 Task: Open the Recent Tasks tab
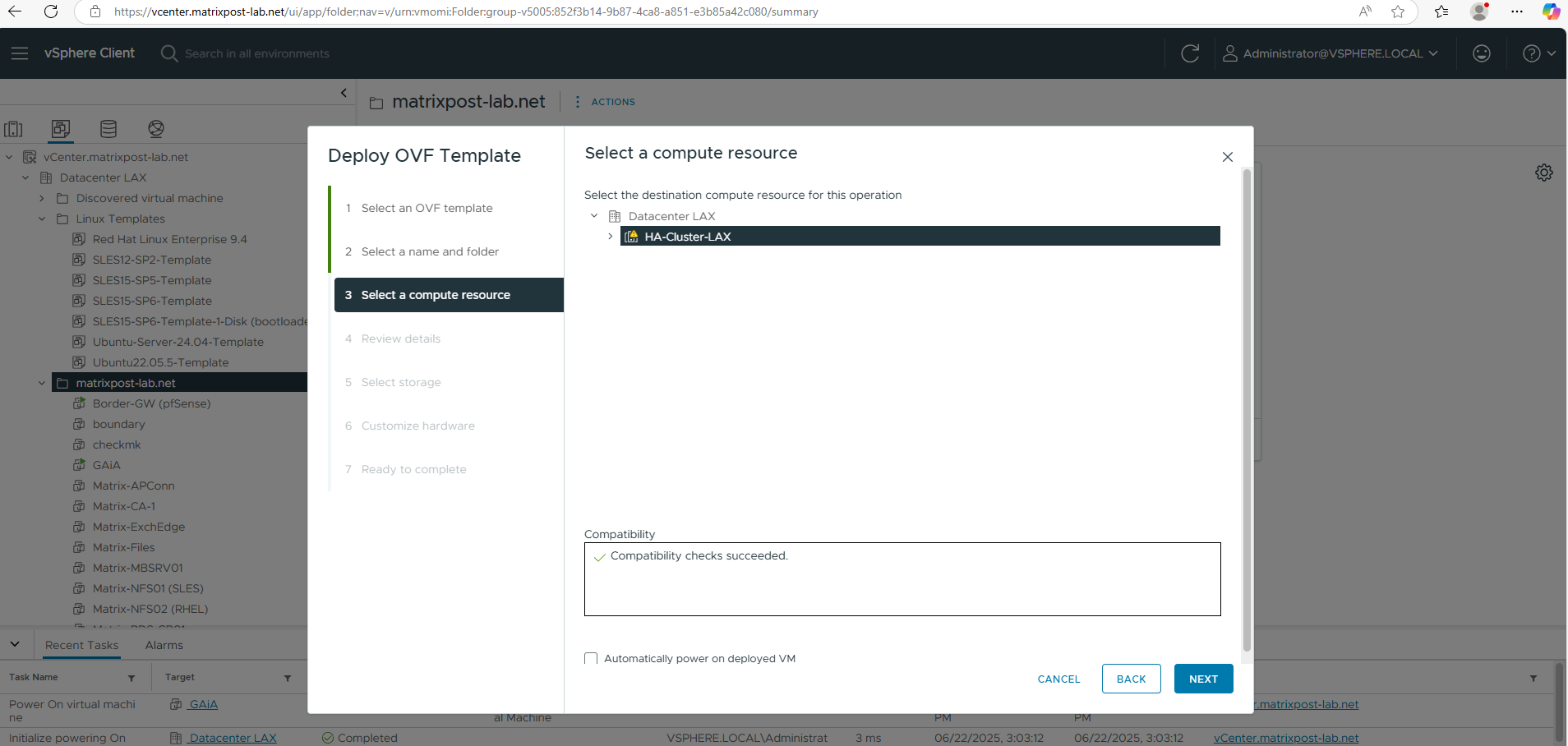pos(81,645)
